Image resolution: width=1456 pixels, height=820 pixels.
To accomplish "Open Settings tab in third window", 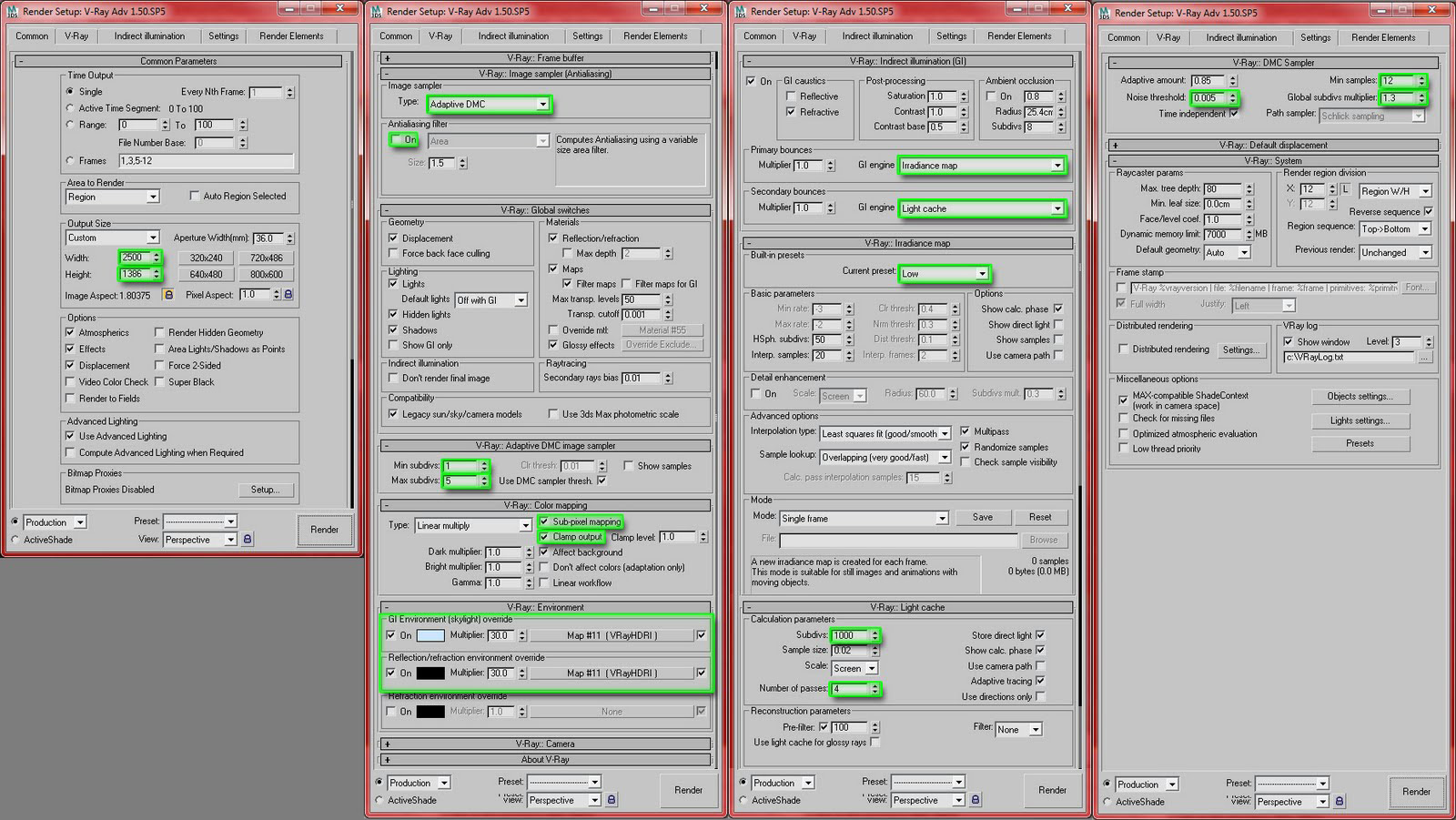I will point(951,35).
